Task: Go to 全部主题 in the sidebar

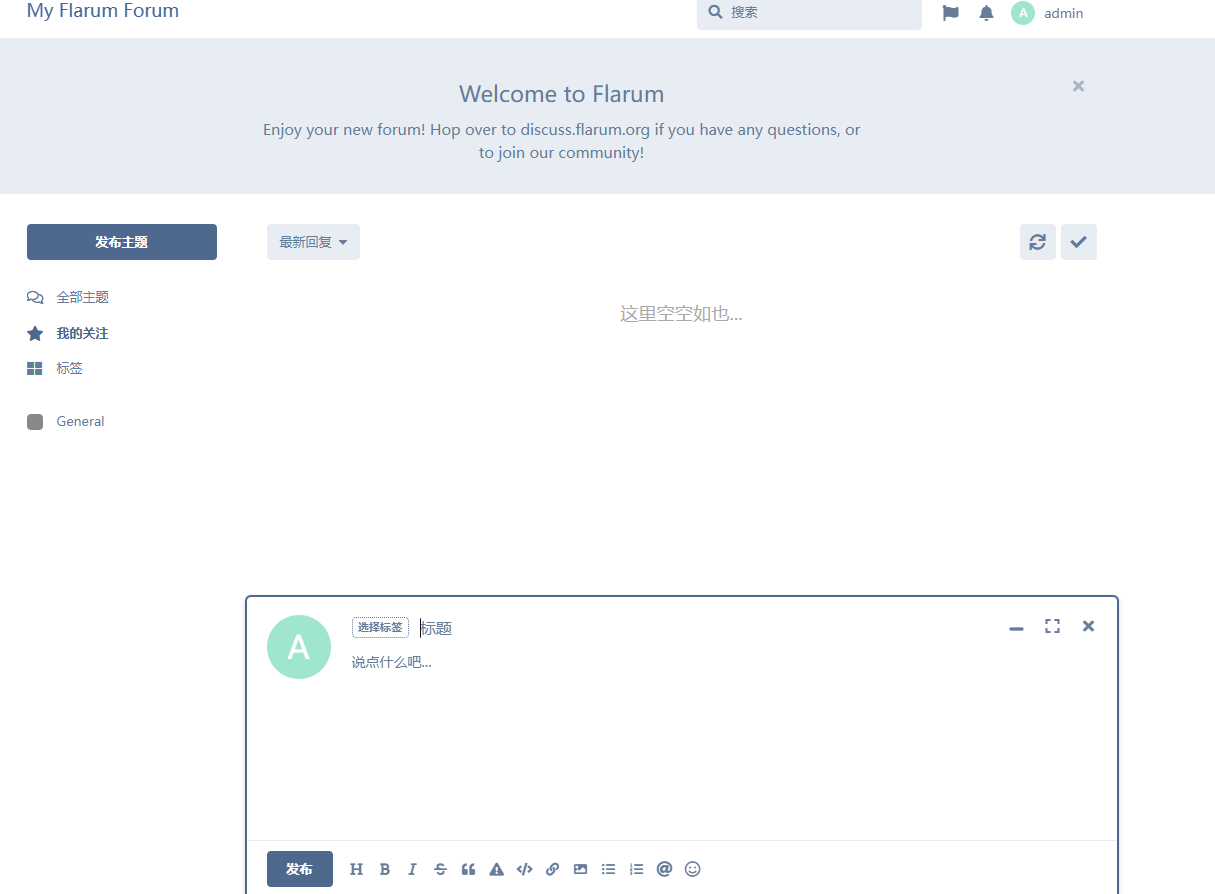Action: click(x=82, y=297)
